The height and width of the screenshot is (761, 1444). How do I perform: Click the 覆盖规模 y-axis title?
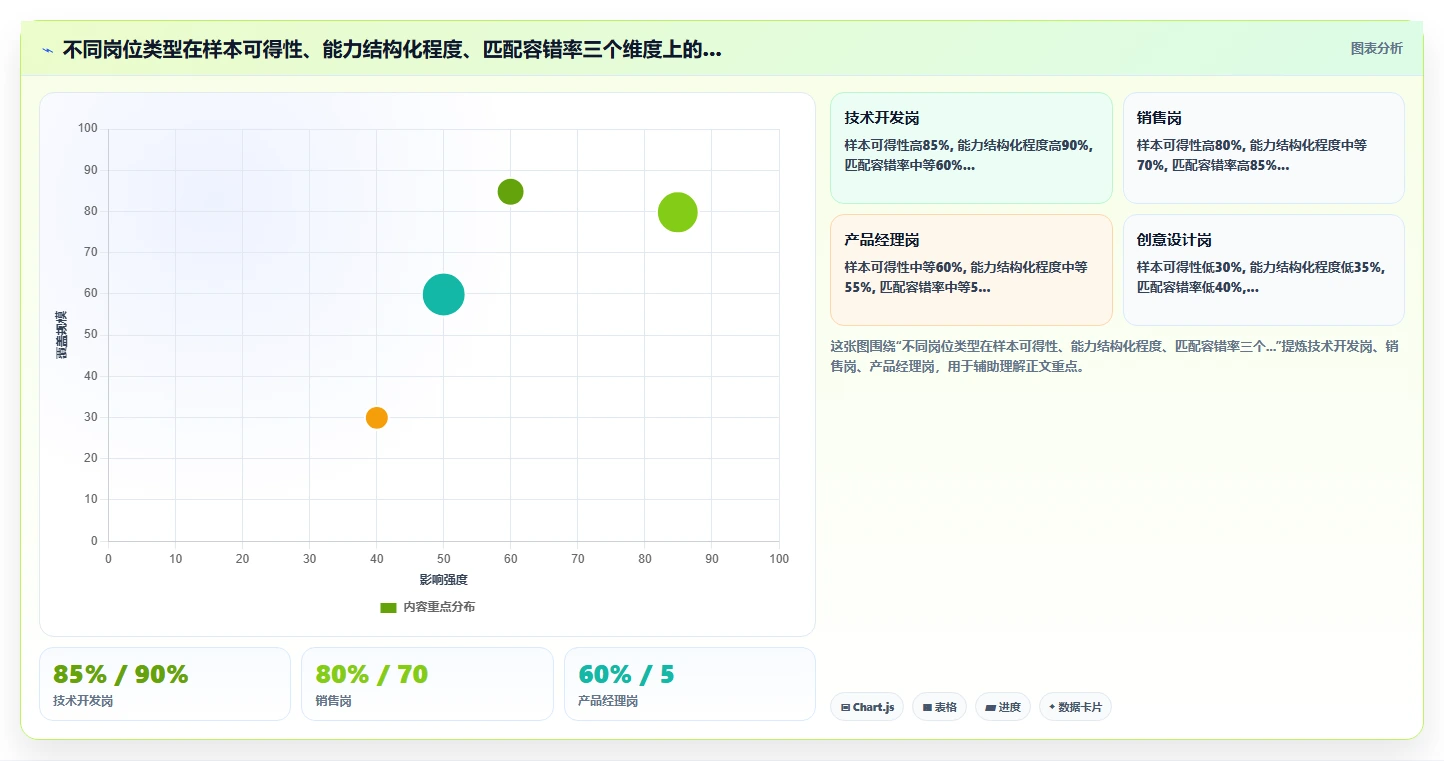62,334
